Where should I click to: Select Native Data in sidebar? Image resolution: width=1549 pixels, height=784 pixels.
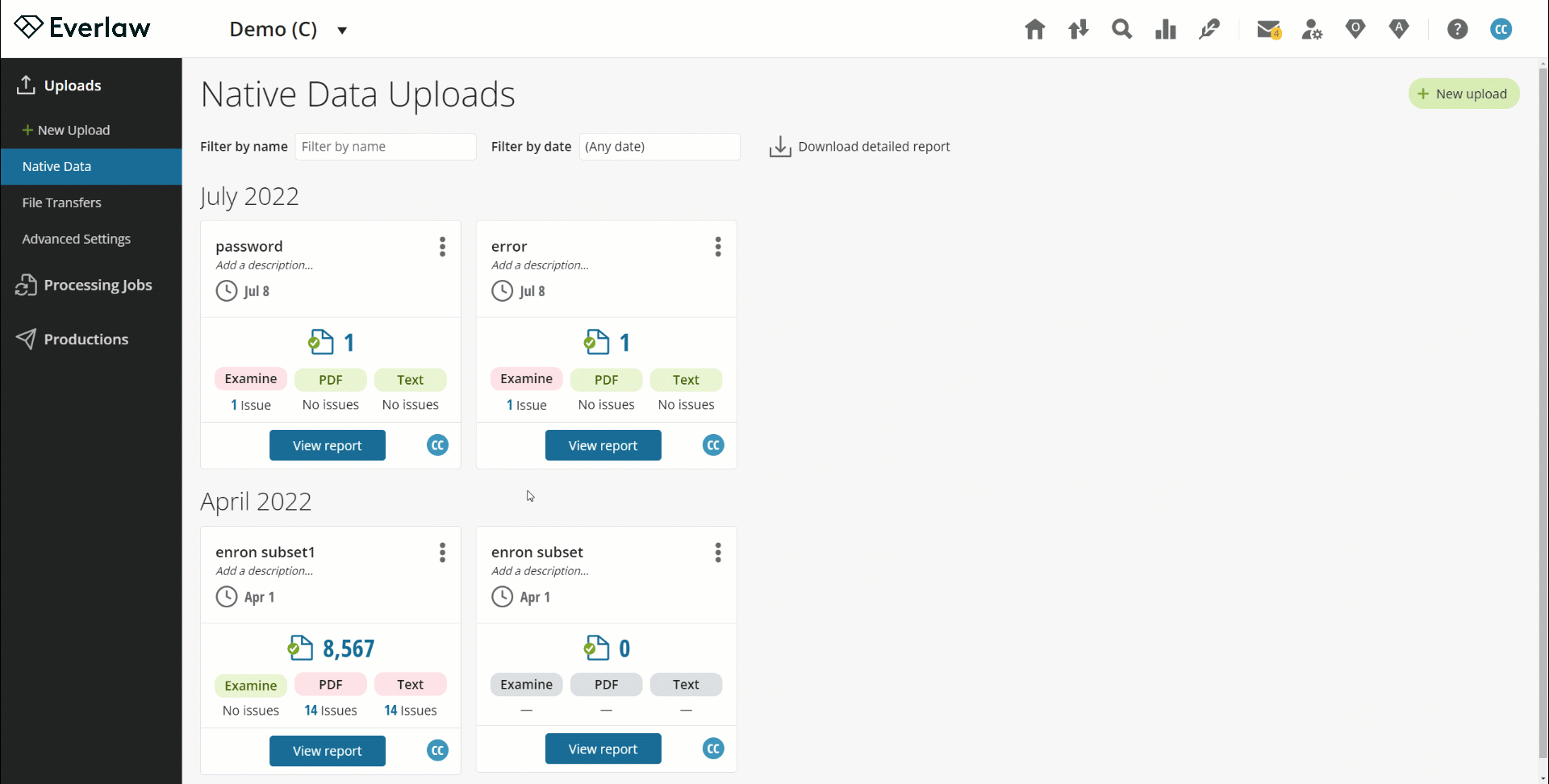(91, 166)
